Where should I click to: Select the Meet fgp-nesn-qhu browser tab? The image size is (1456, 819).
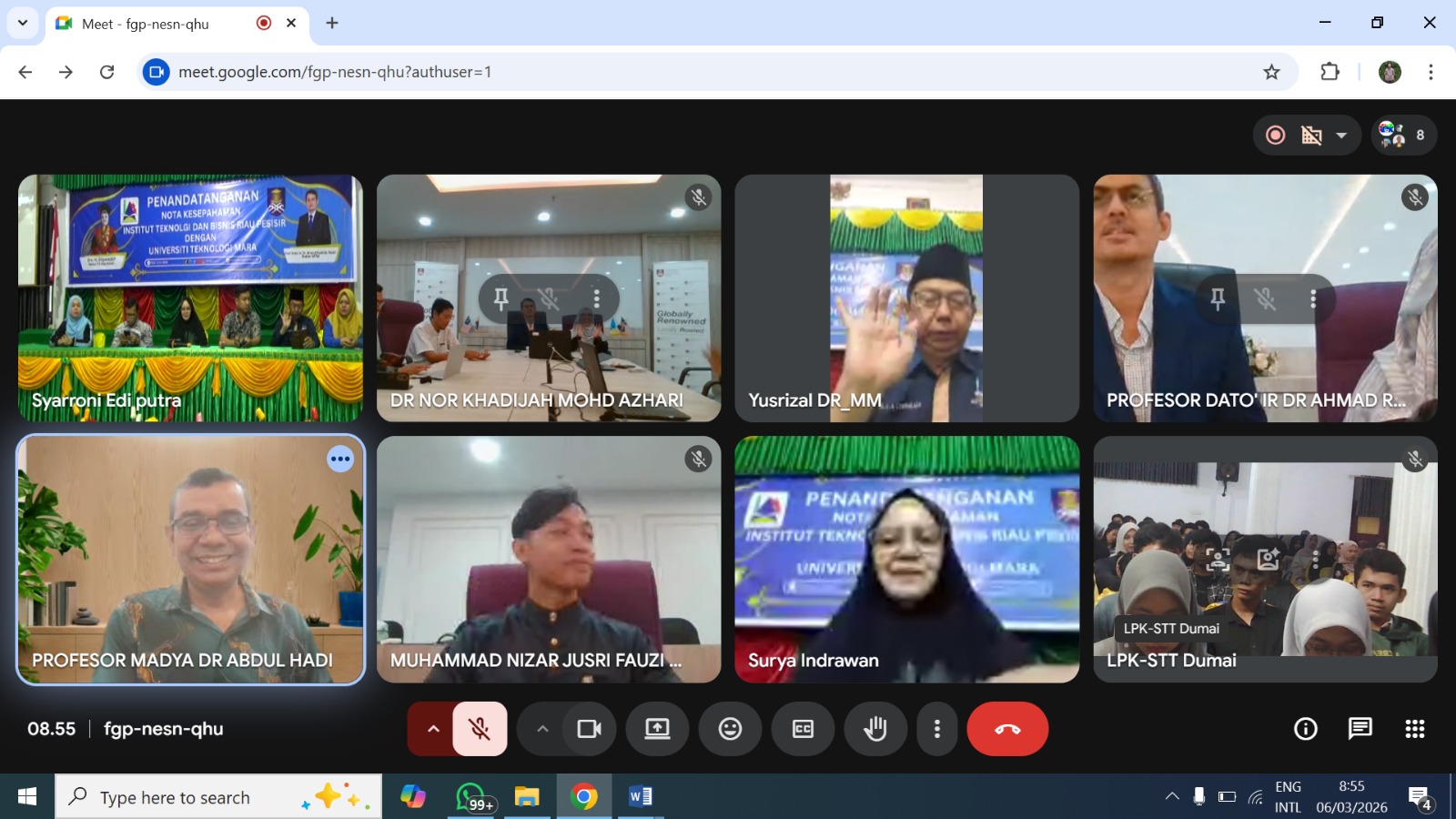pyautogui.click(x=146, y=24)
